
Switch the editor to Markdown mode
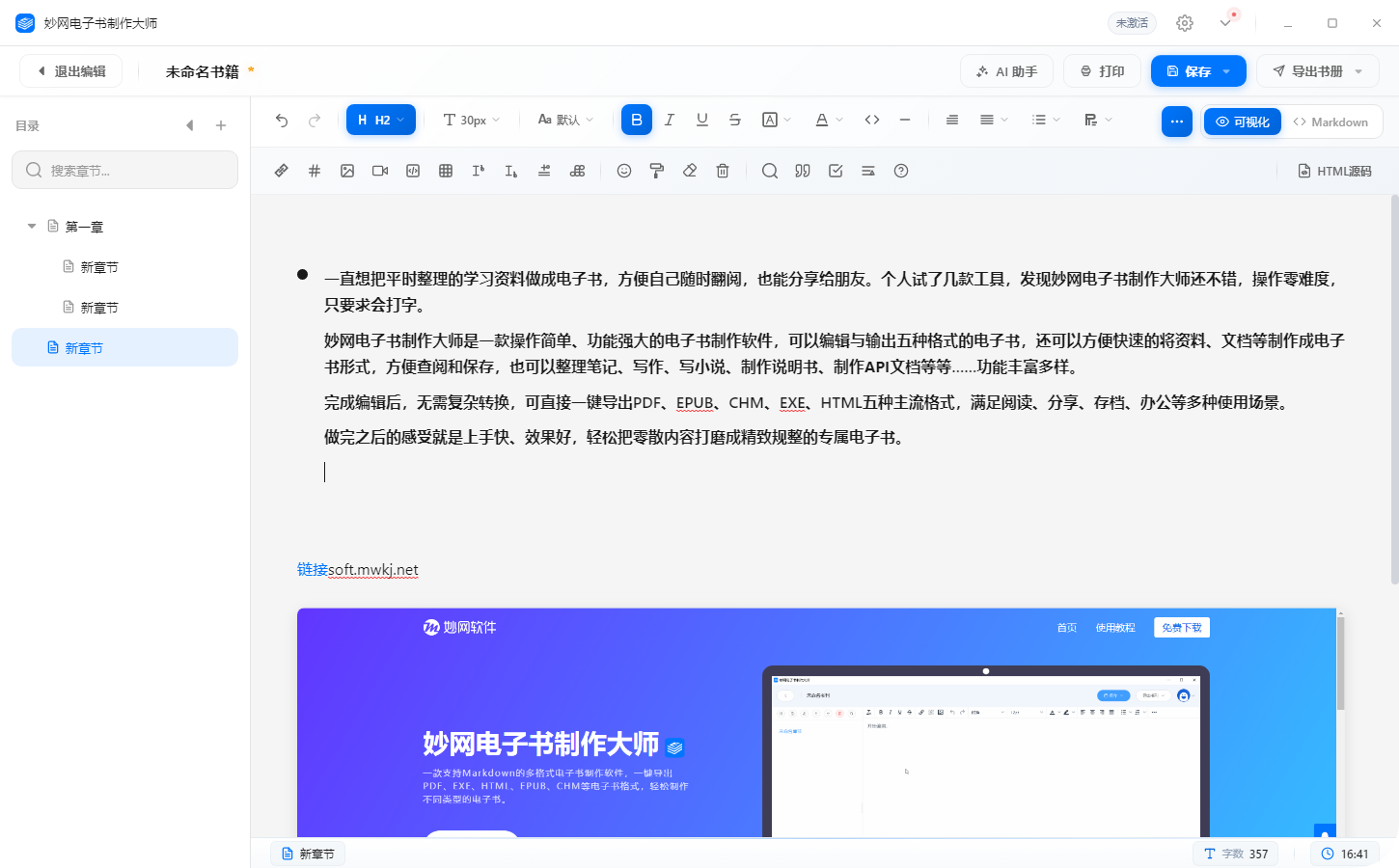coord(1330,122)
